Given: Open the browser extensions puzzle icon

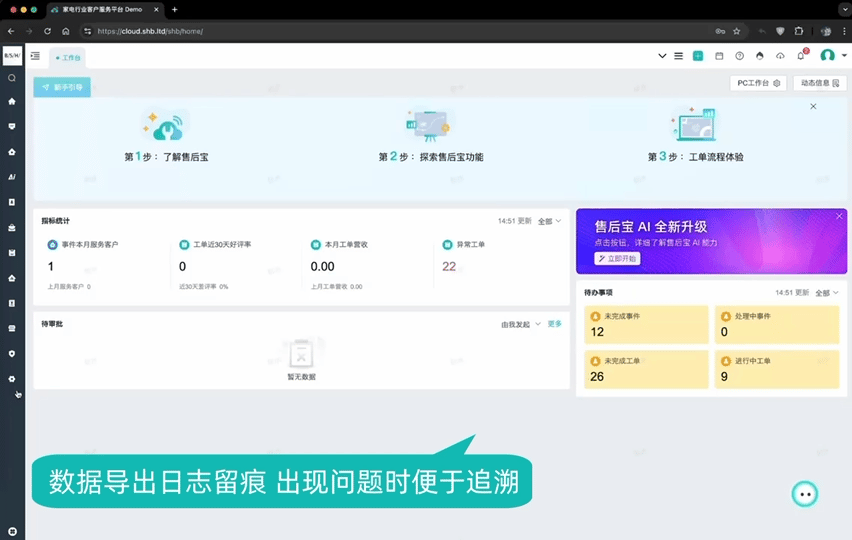Looking at the screenshot, I should [x=799, y=32].
